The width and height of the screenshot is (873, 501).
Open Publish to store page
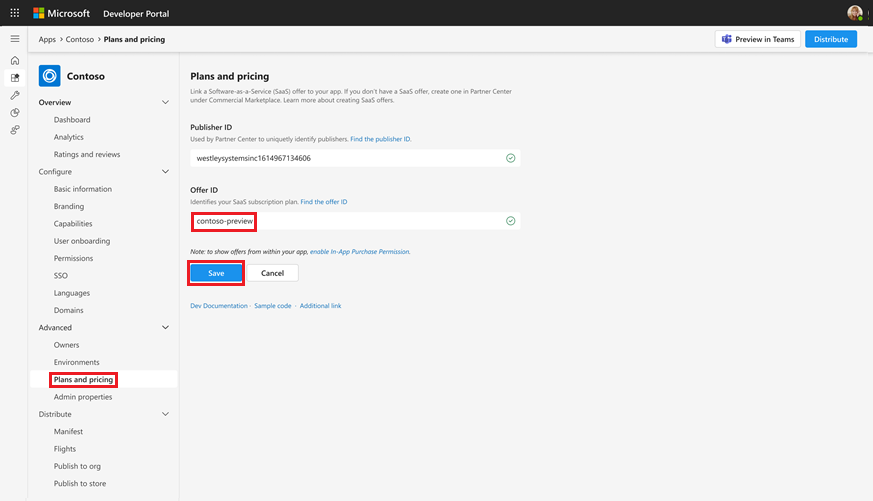pos(80,483)
